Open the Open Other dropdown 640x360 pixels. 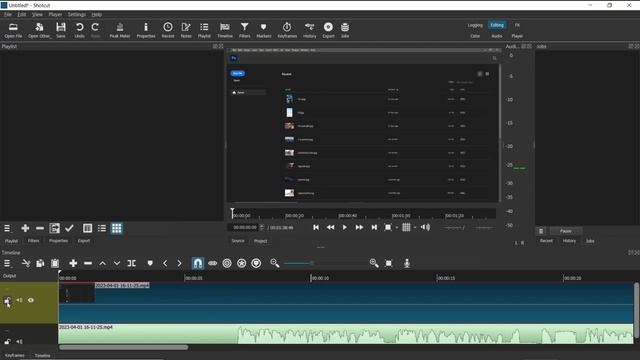40,30
